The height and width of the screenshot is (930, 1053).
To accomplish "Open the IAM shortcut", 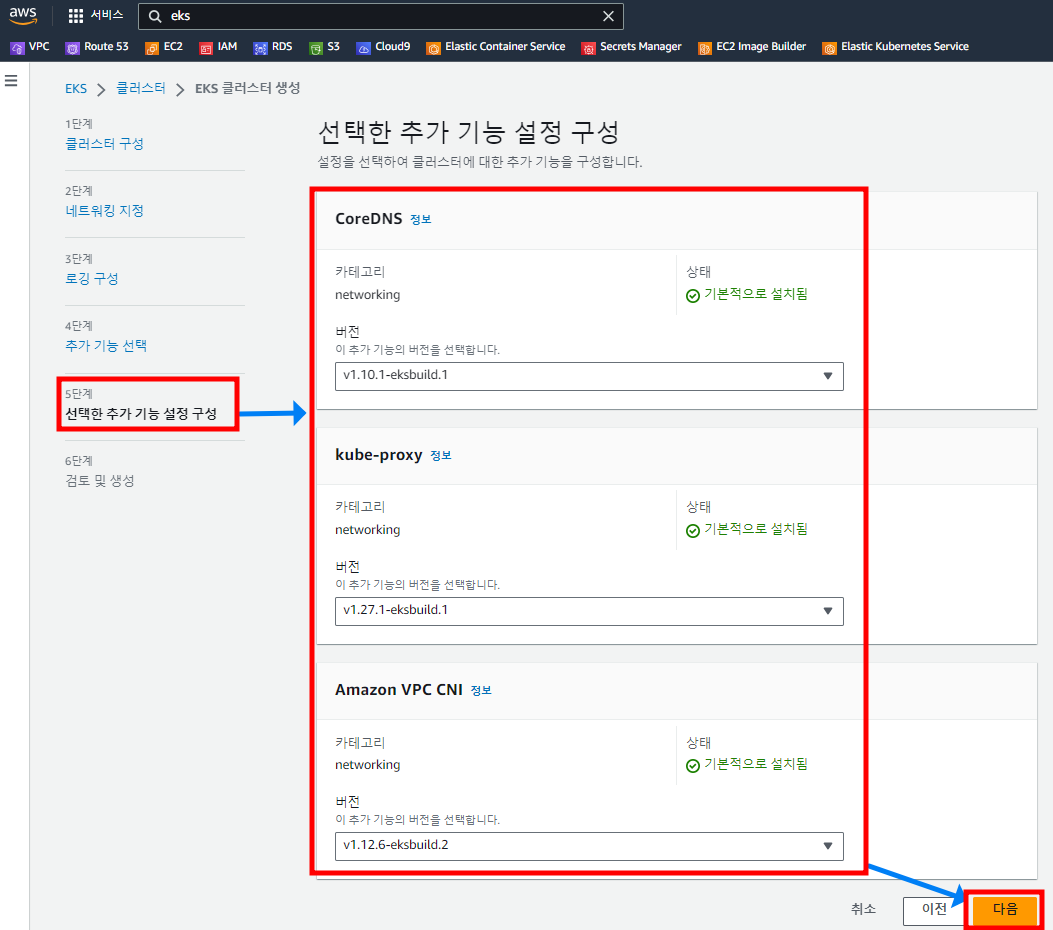I will [218, 47].
